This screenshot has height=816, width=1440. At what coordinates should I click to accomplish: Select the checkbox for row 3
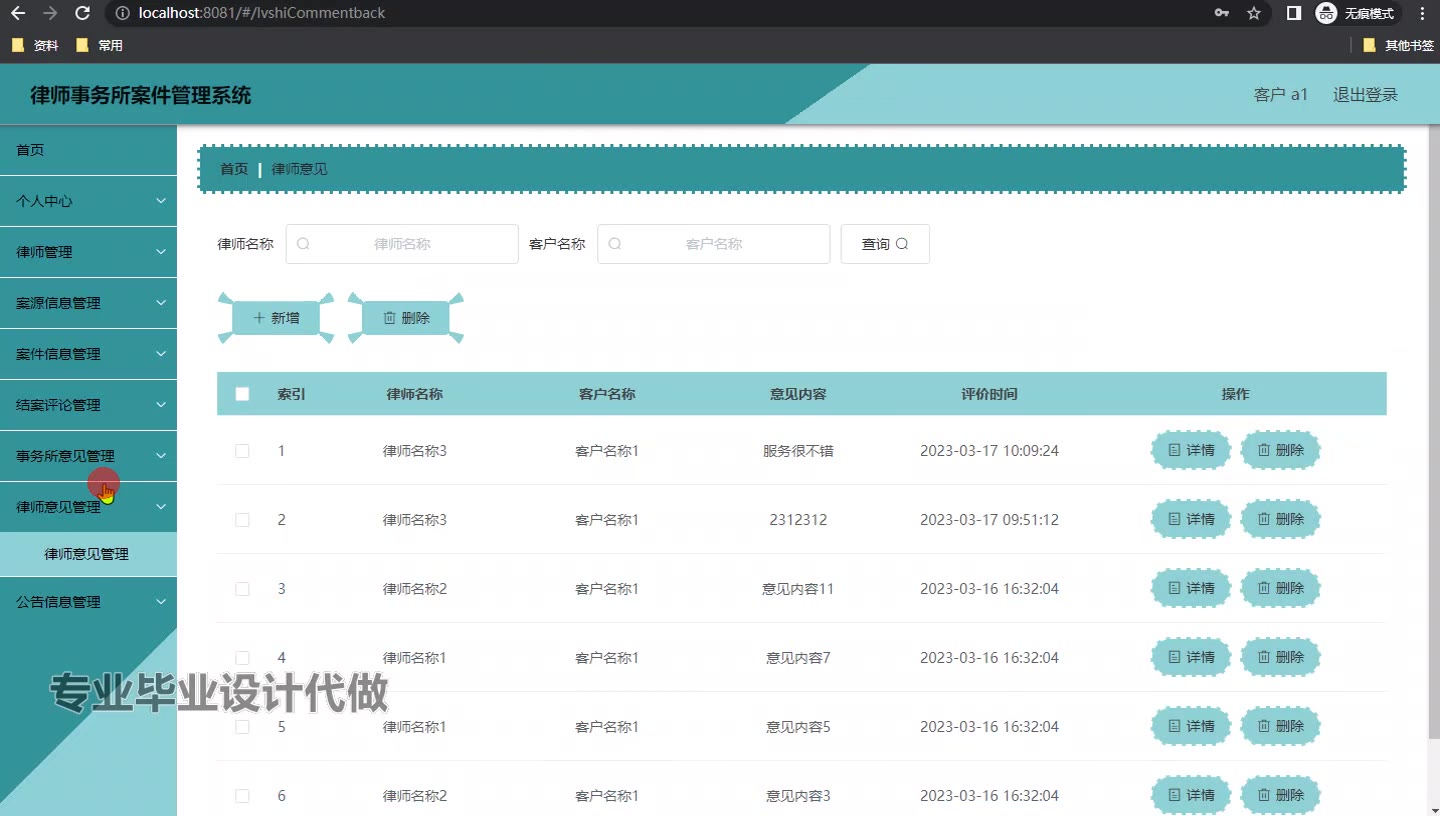pos(242,589)
